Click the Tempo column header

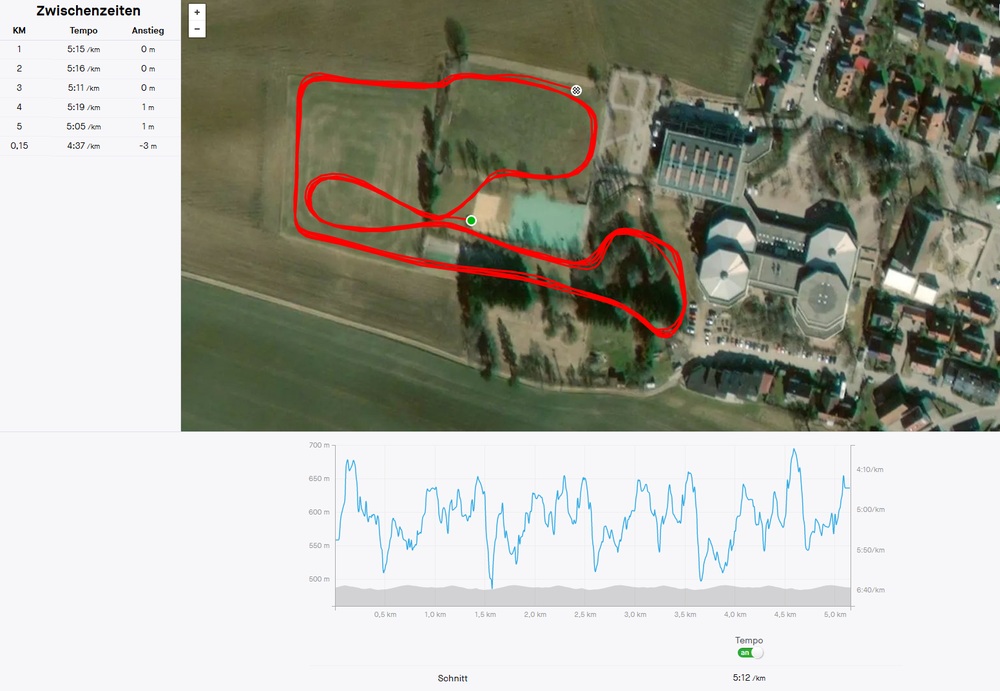(84, 31)
